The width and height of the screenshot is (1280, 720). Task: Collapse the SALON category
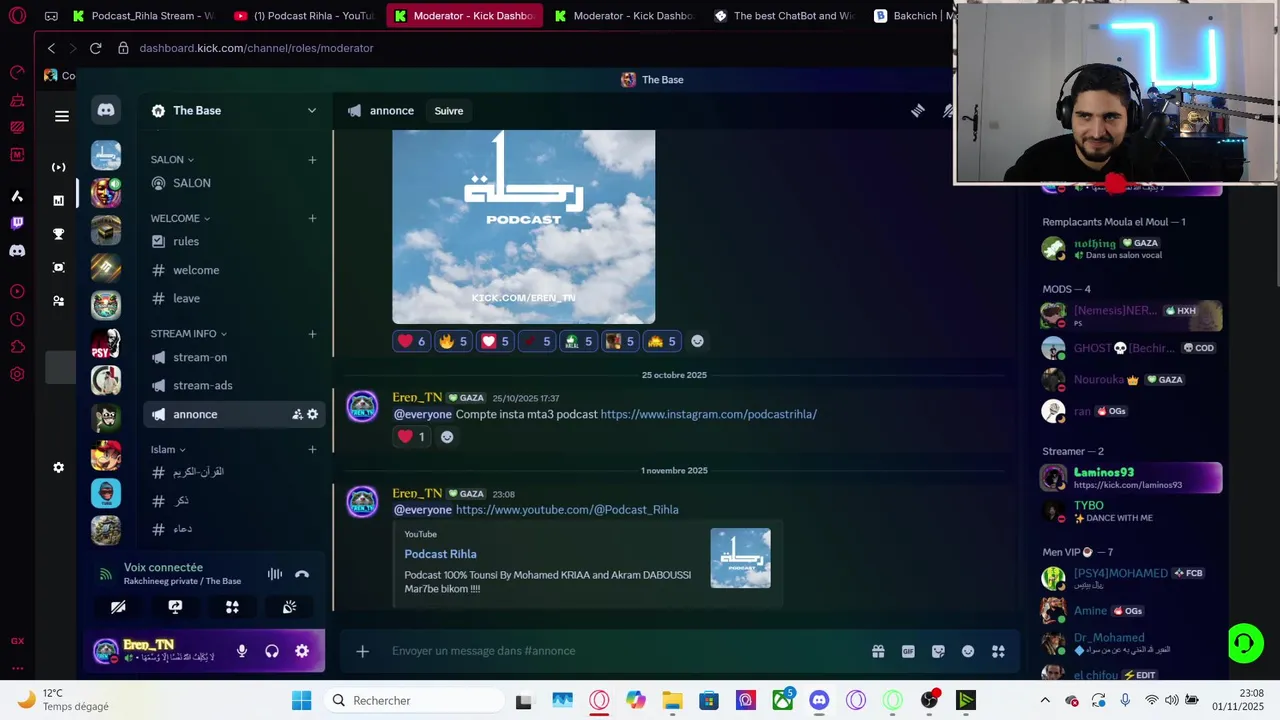click(172, 160)
